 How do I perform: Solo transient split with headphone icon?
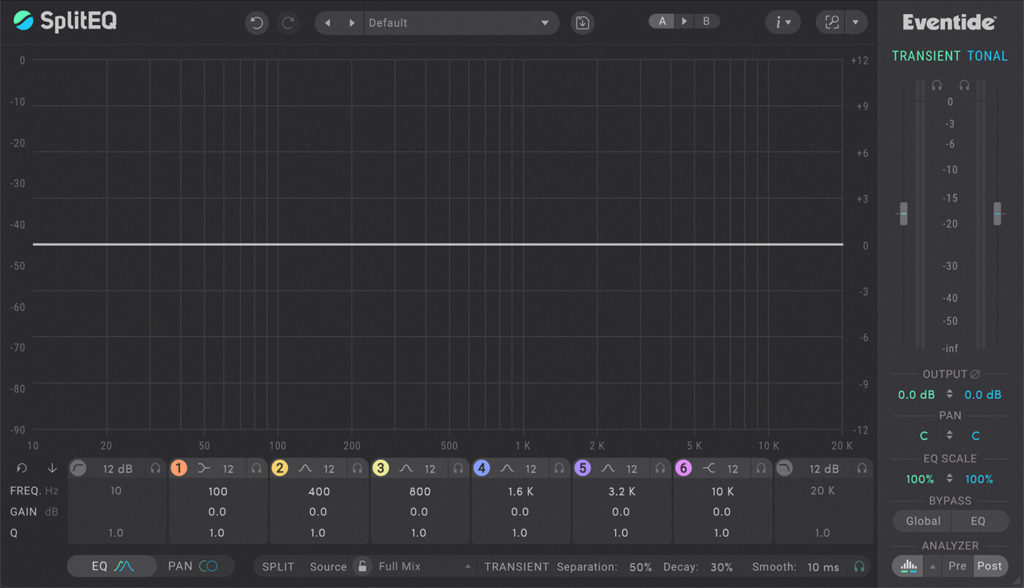coord(859,566)
